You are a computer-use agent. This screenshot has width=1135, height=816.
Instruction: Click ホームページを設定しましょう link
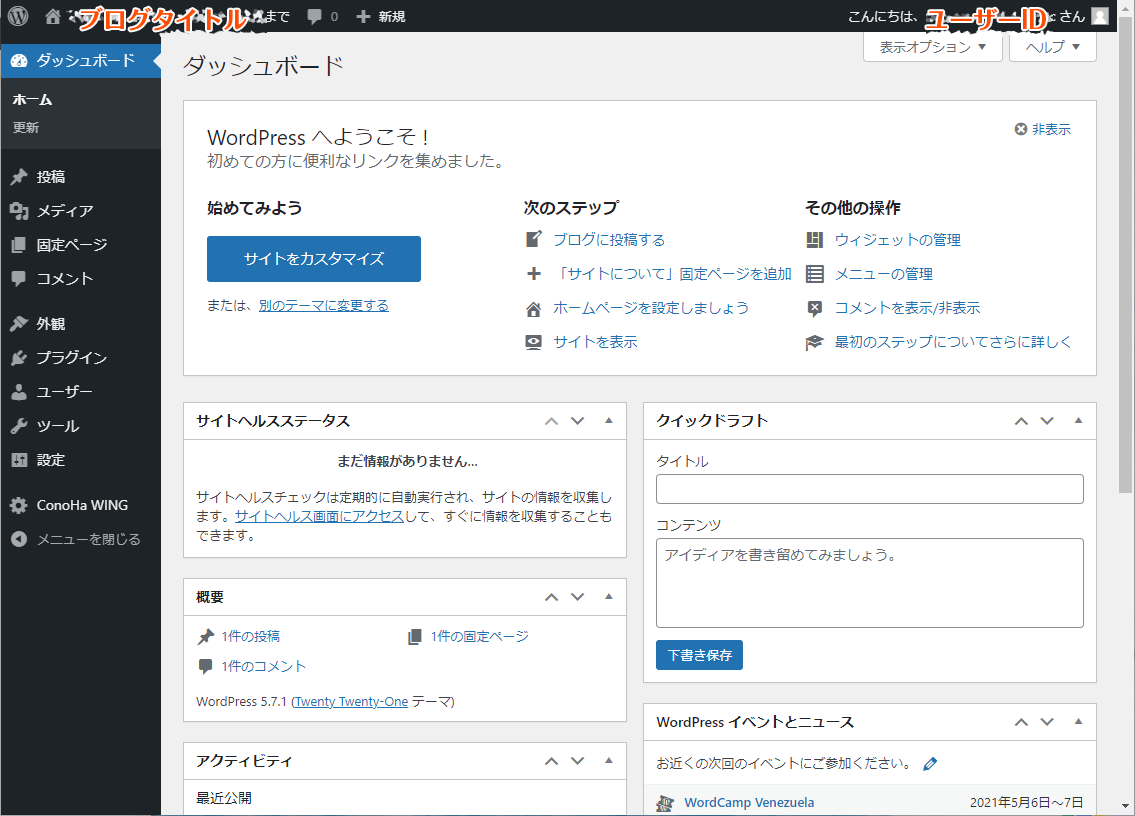[651, 308]
